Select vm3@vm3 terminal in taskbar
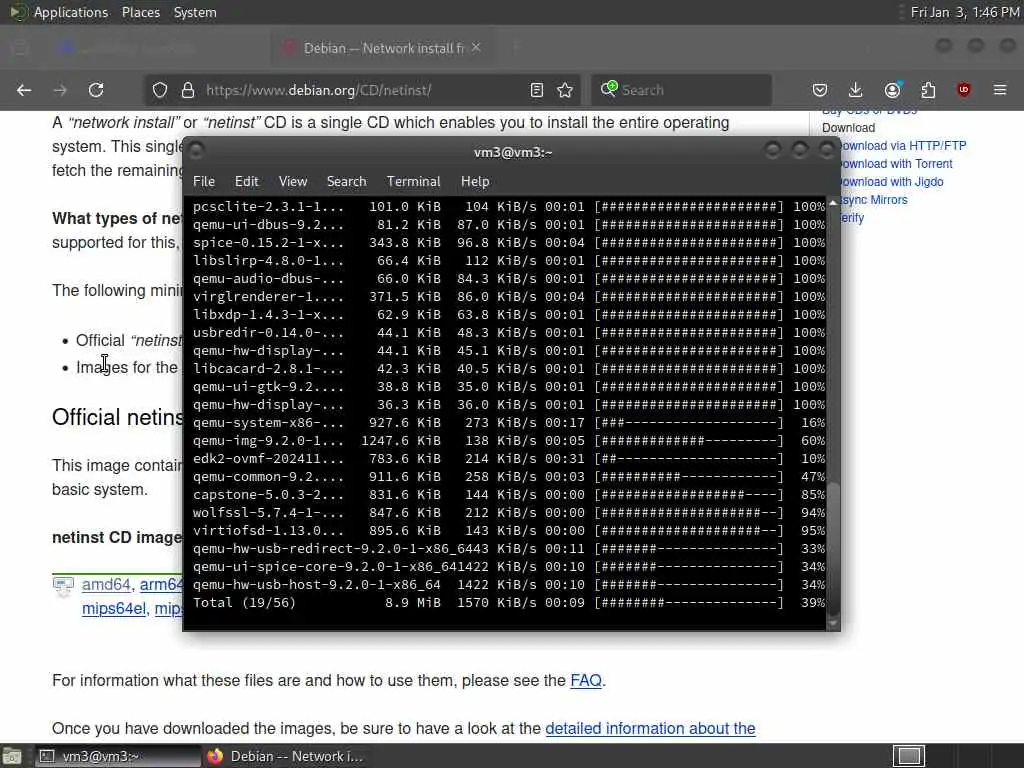The width and height of the screenshot is (1024, 768). [118, 756]
